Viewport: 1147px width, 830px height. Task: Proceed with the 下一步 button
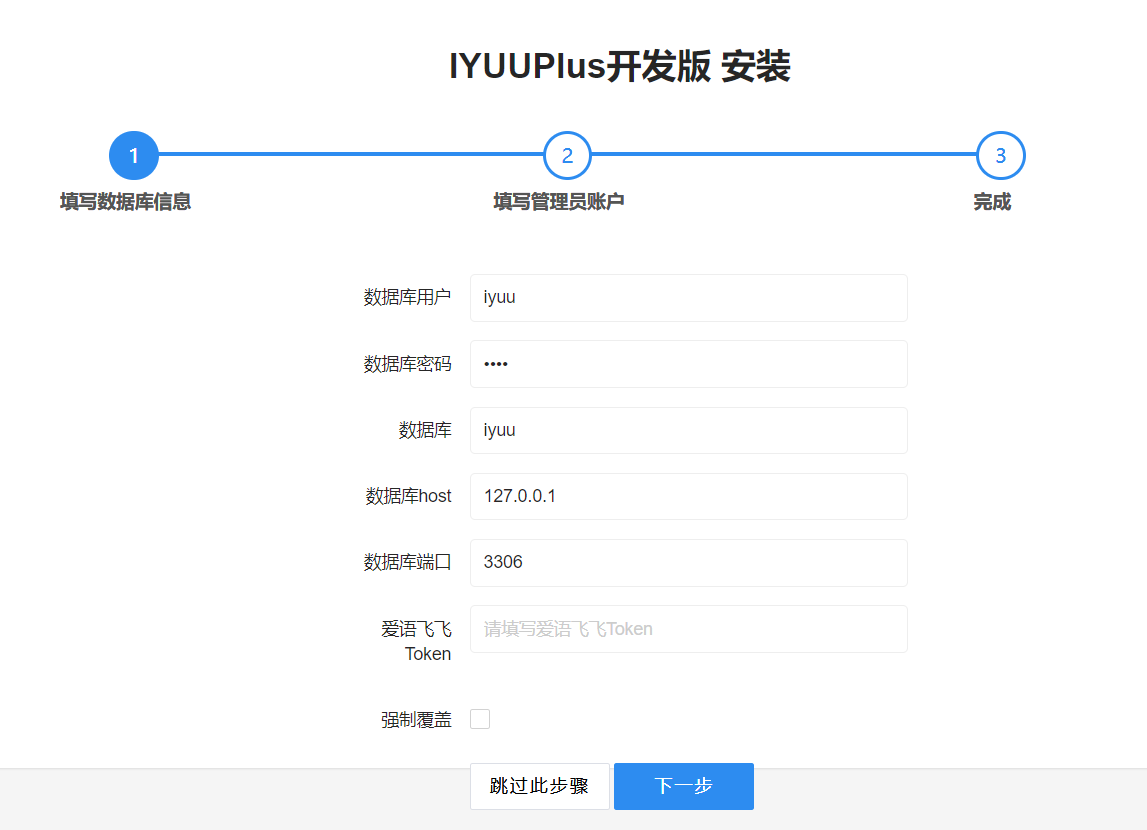coord(683,786)
